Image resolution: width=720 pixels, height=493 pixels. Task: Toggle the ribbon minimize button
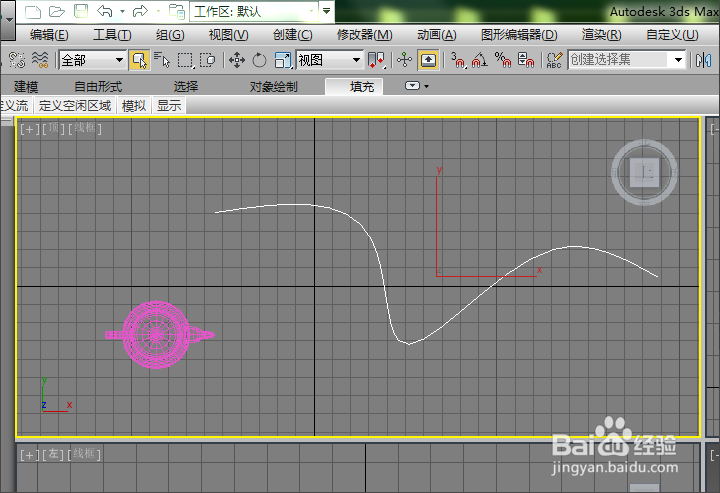tap(412, 86)
